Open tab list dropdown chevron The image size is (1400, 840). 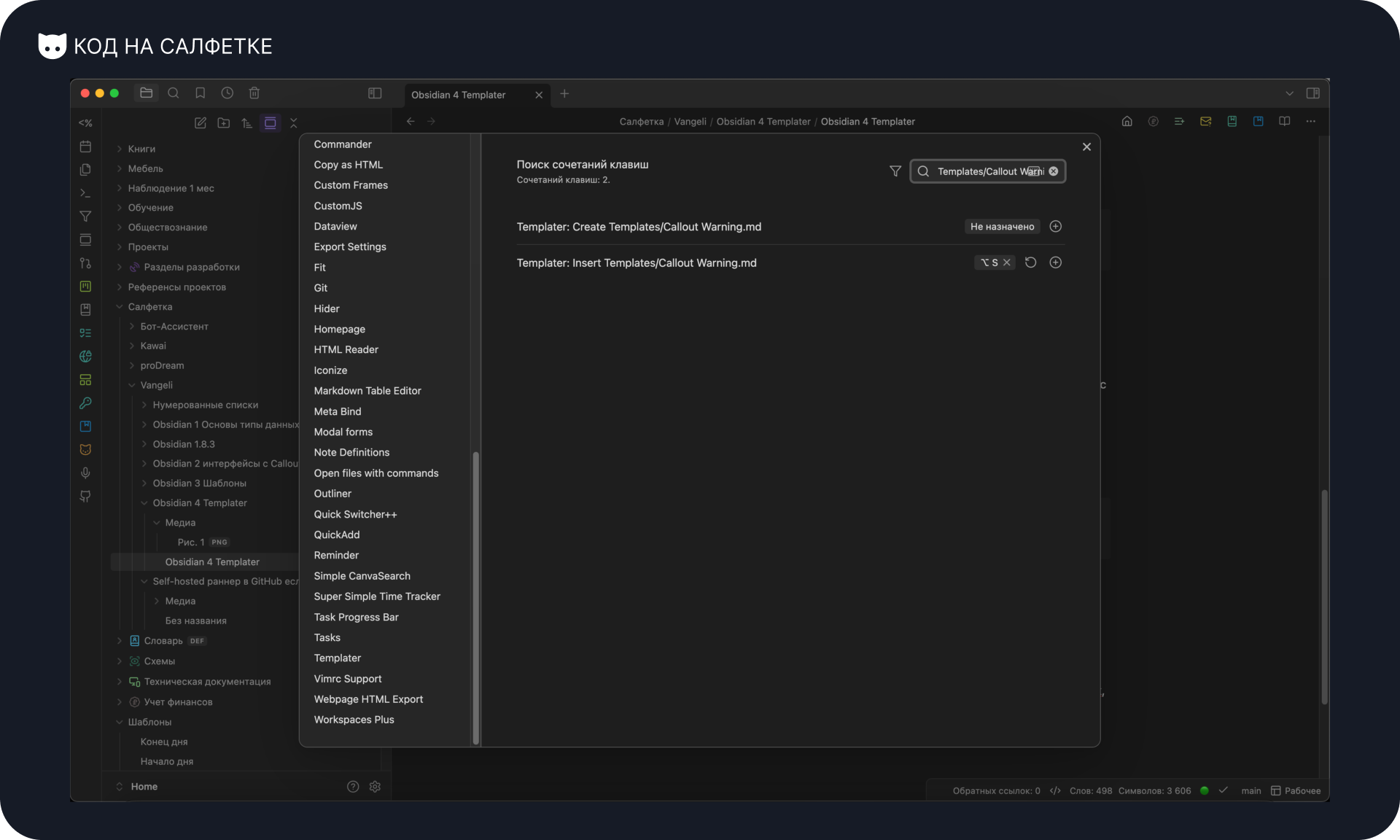pyautogui.click(x=1289, y=93)
